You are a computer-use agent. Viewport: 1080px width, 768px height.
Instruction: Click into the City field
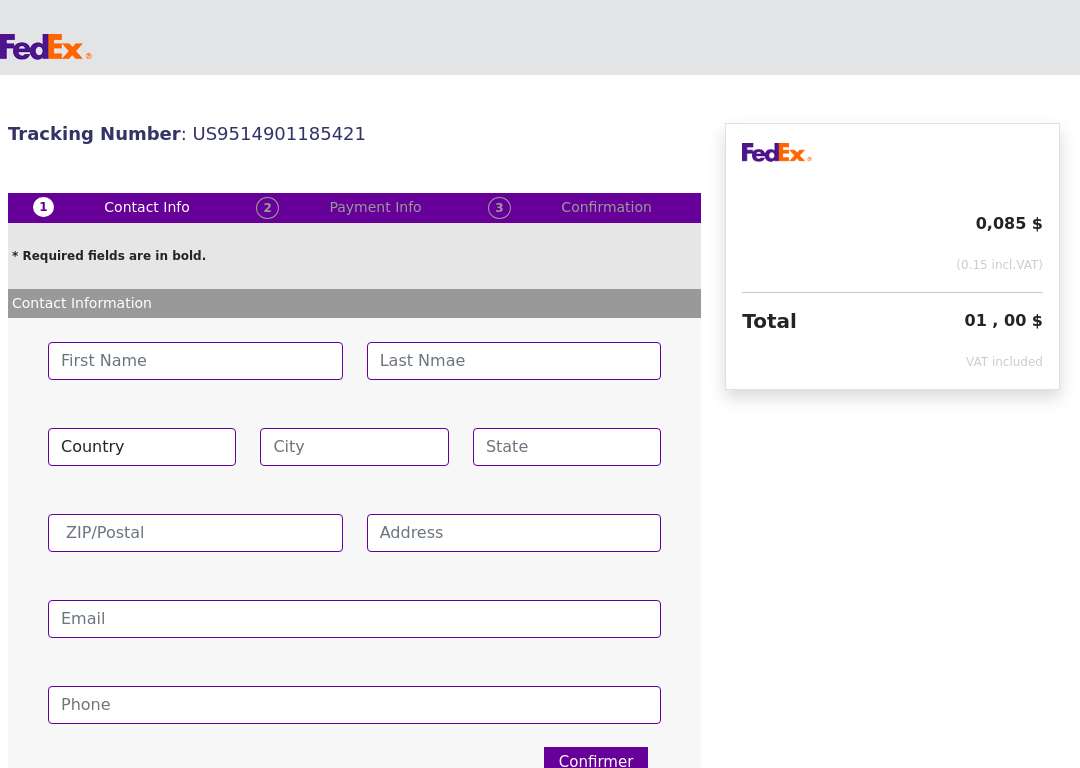(x=354, y=447)
